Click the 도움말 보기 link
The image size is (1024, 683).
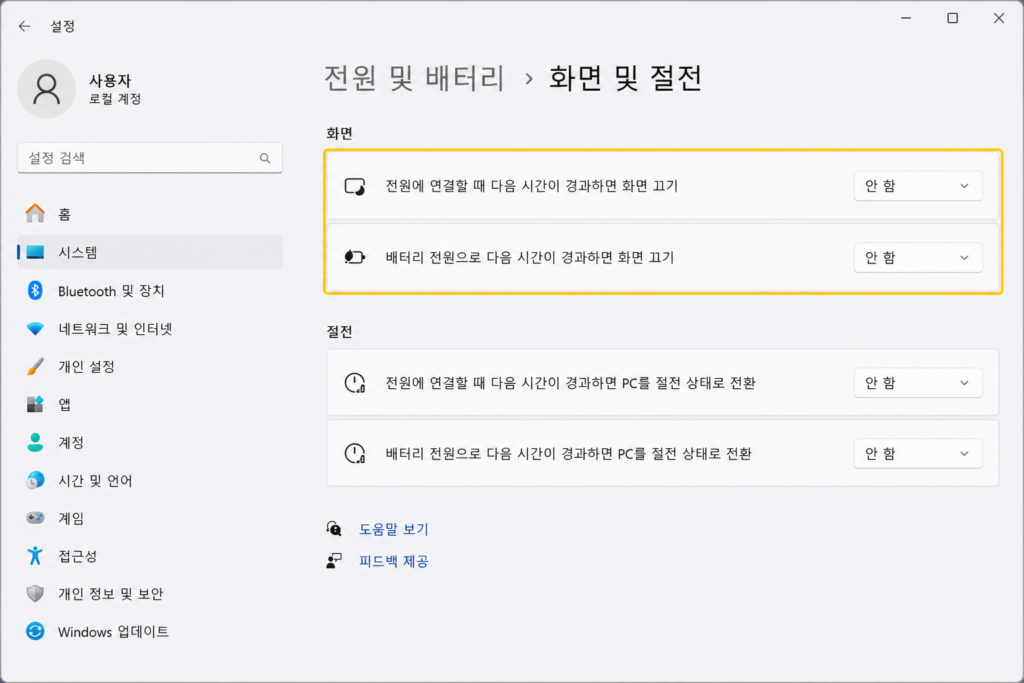pos(394,529)
